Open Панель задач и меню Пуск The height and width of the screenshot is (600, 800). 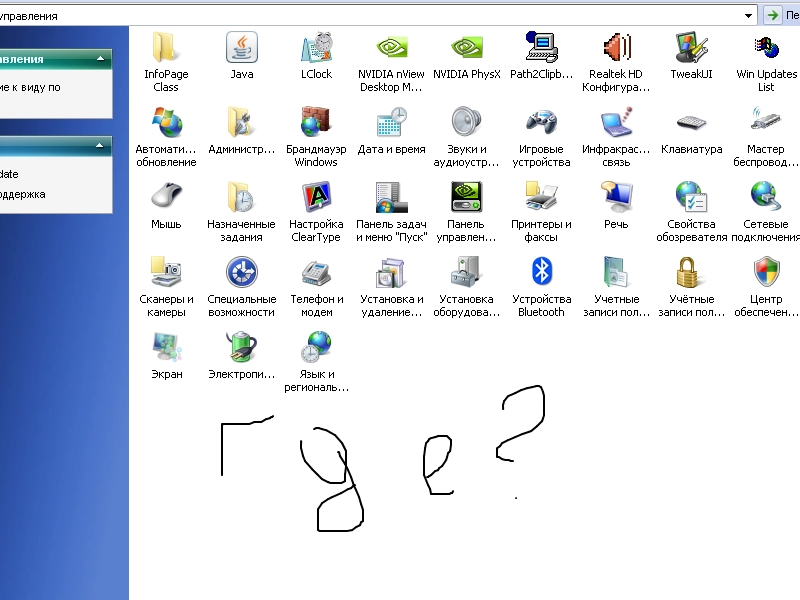click(391, 197)
